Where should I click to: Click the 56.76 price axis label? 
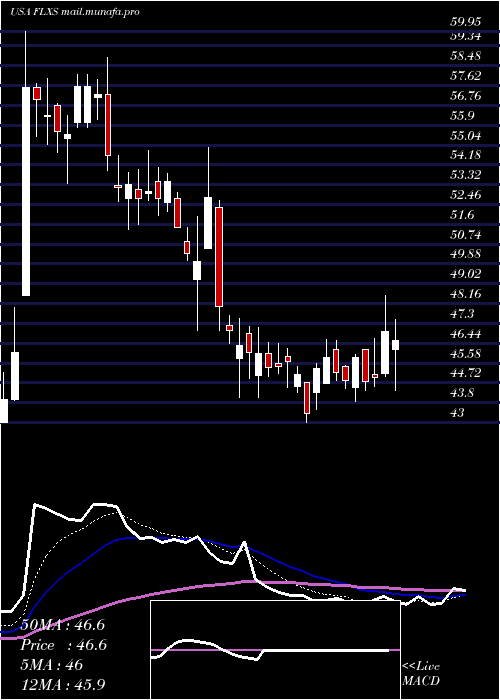[466, 96]
